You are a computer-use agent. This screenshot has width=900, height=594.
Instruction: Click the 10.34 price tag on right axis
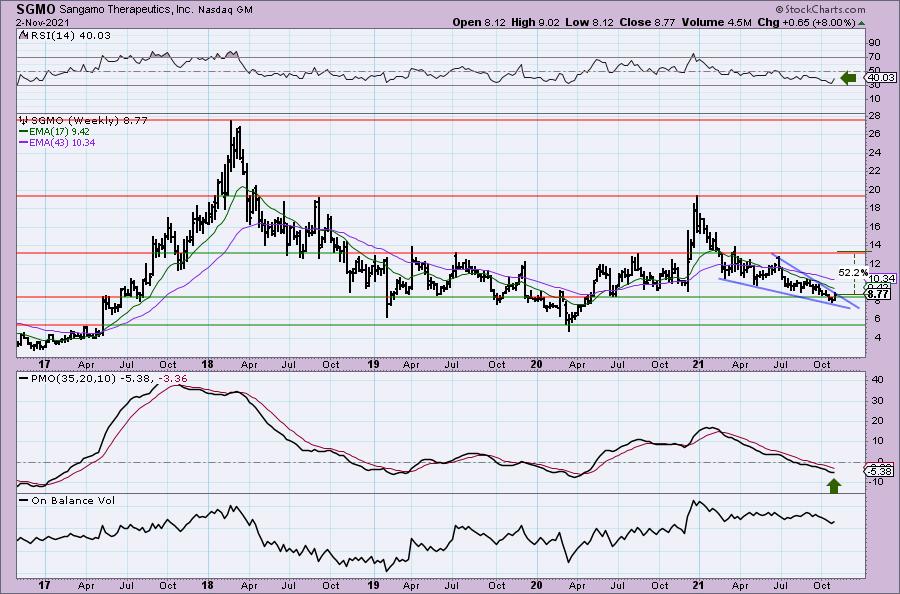[x=882, y=278]
